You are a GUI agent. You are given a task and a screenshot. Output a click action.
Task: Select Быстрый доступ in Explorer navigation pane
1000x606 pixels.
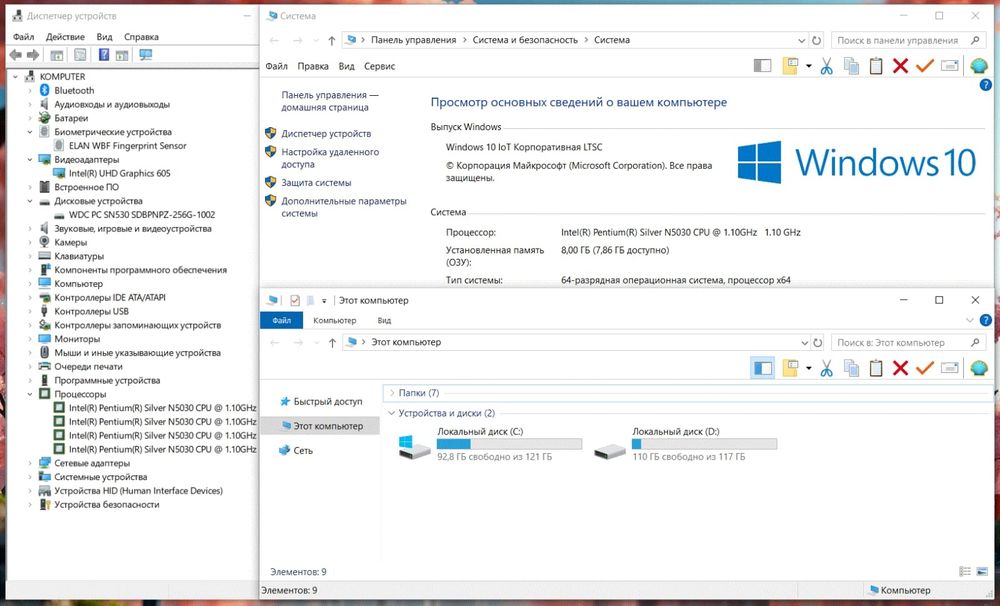(328, 401)
